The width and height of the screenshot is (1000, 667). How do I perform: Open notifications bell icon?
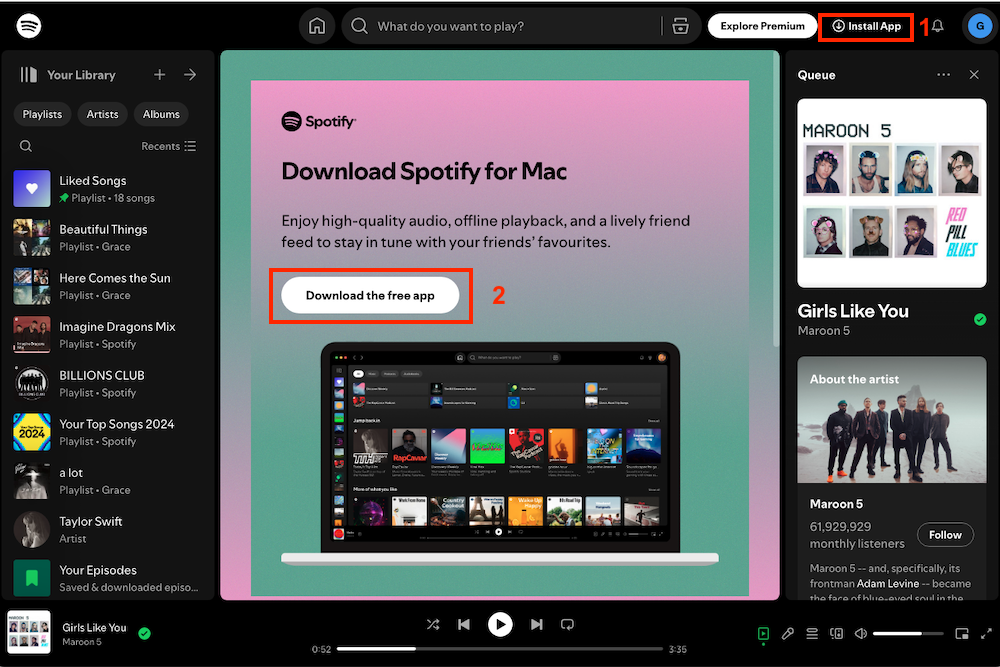(x=938, y=26)
